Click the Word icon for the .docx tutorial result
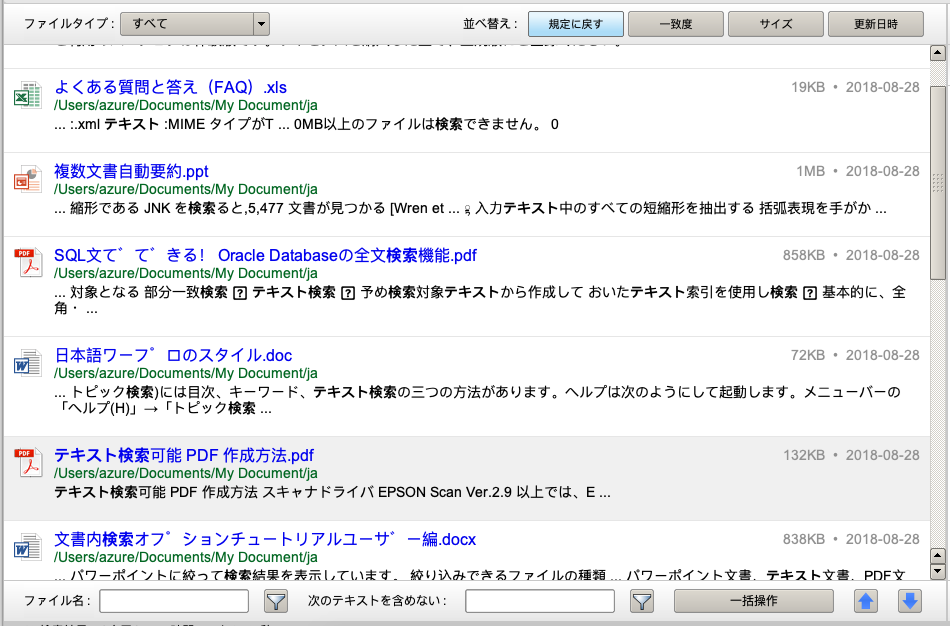 click(27, 547)
